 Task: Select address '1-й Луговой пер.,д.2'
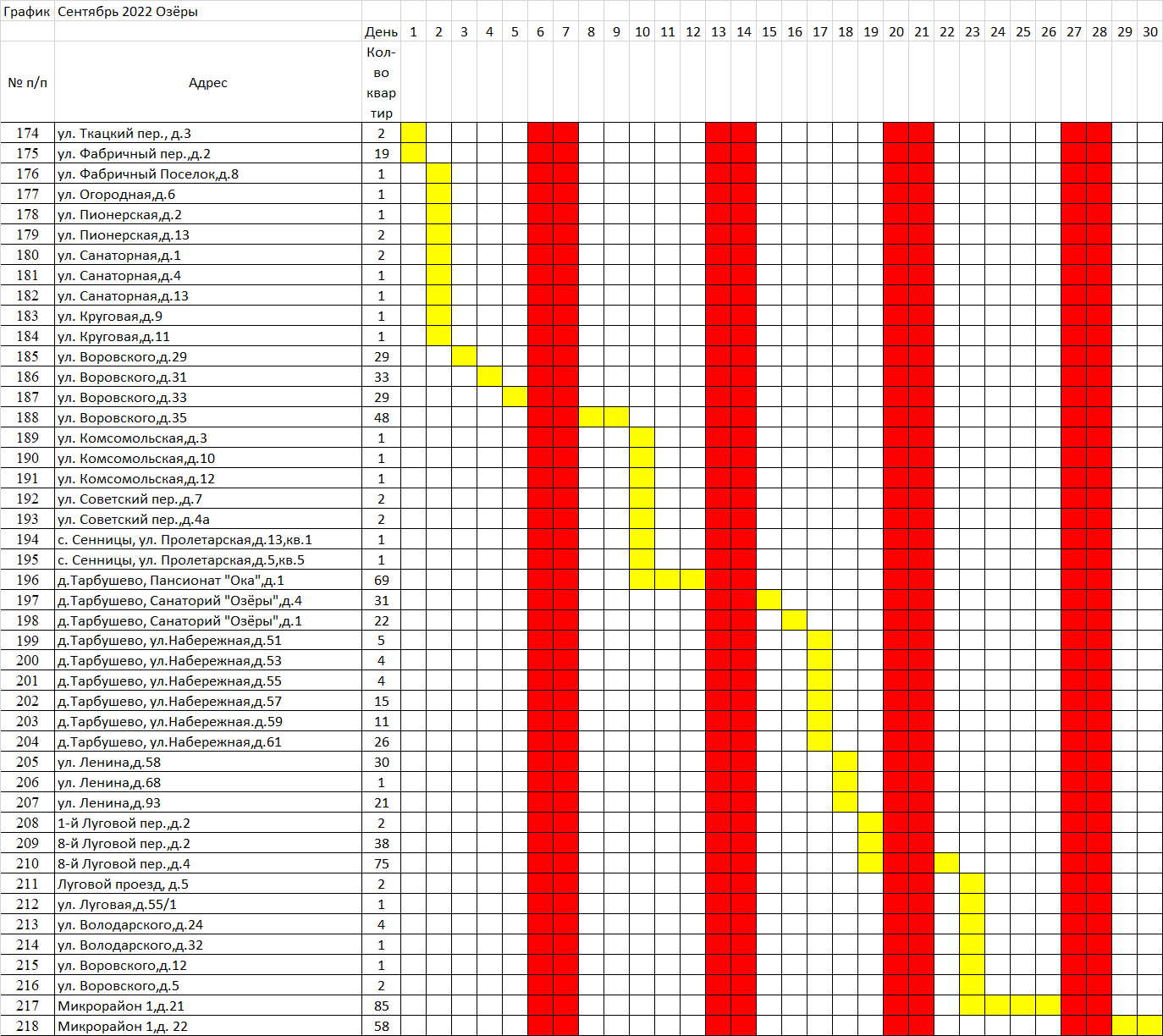[208, 823]
